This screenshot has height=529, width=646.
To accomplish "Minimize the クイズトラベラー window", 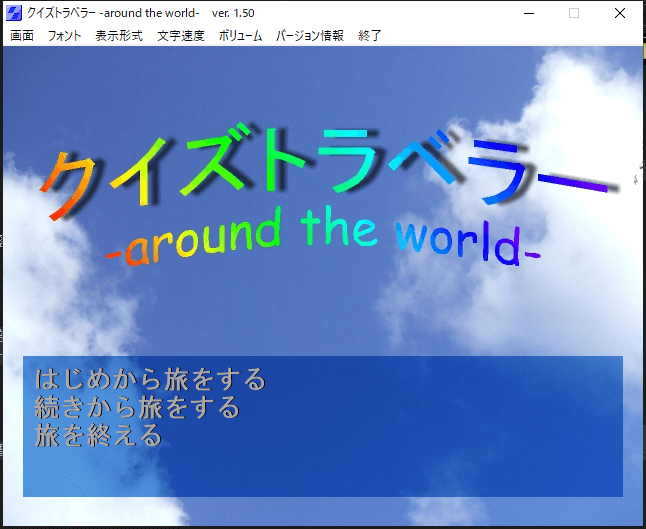I will pos(527,12).
